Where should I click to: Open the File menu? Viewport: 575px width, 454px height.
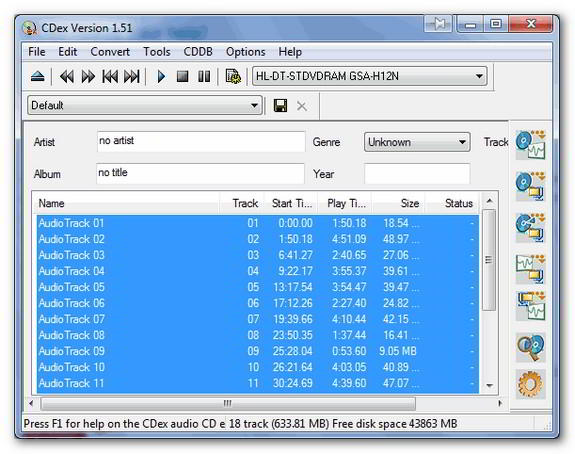[x=37, y=52]
